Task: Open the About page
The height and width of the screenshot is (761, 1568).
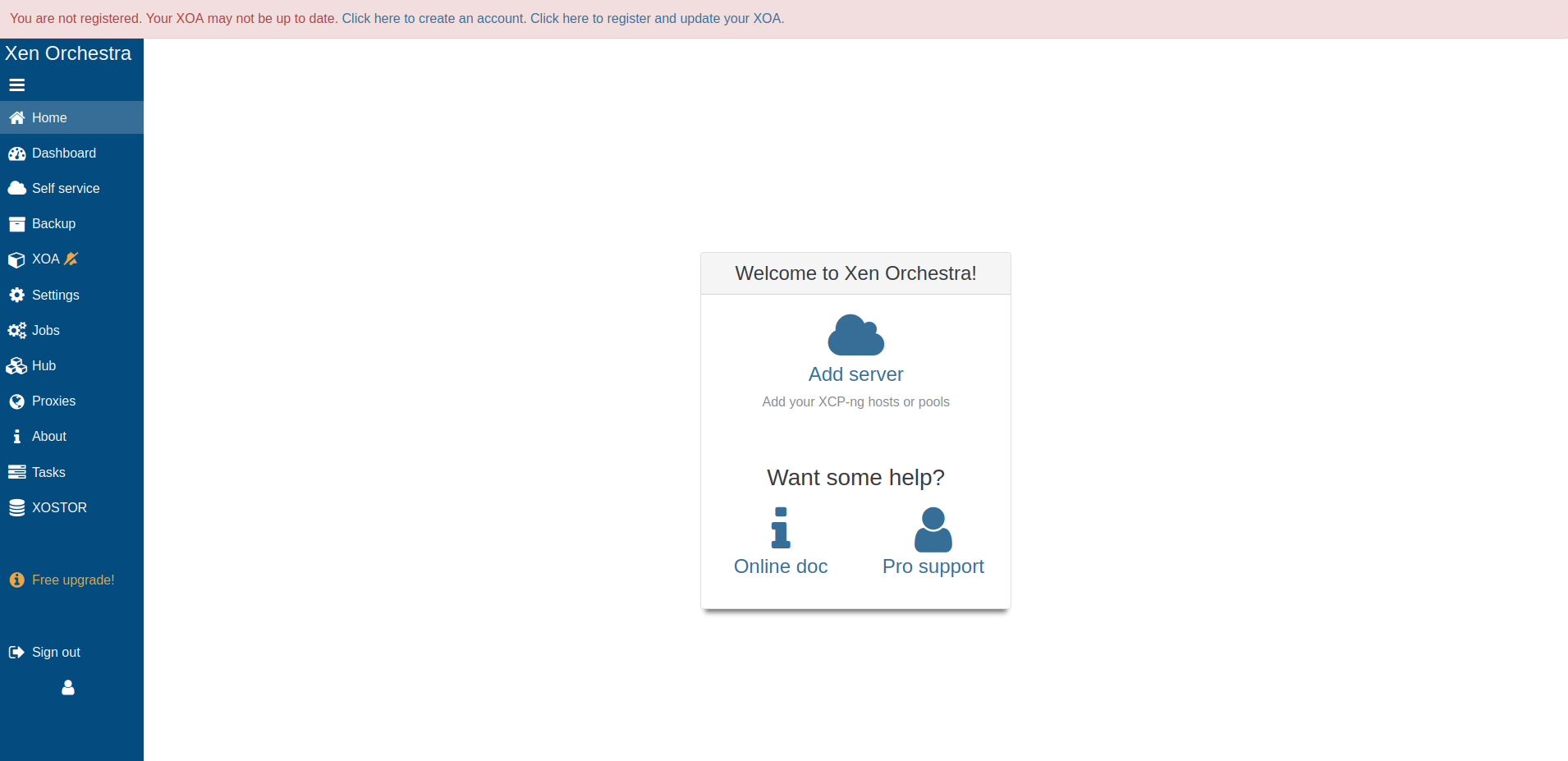Action: [49, 436]
